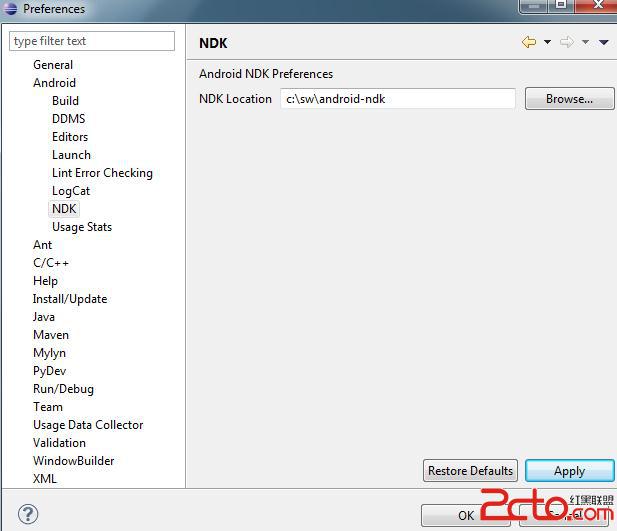617x531 pixels.
Task: Click the forward navigation arrow icon
Action: (567, 42)
